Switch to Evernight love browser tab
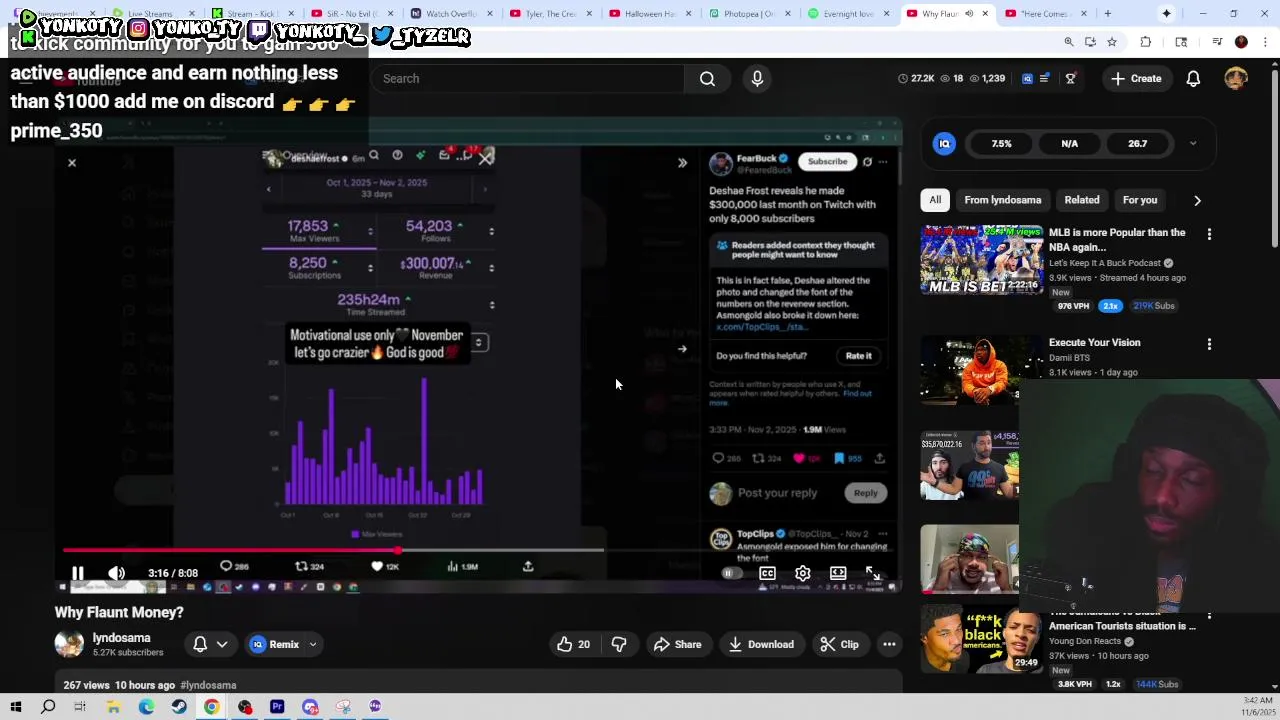 (x=848, y=14)
